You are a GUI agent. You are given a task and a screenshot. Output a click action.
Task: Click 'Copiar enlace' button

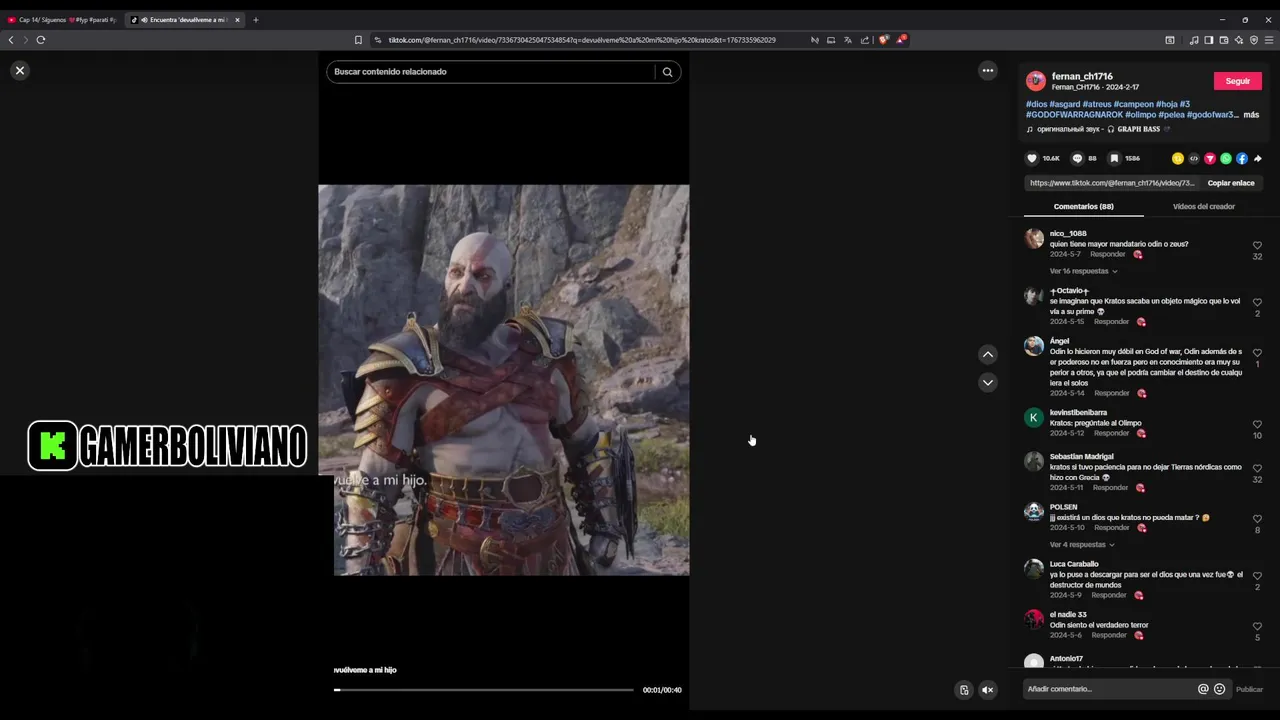click(1230, 183)
